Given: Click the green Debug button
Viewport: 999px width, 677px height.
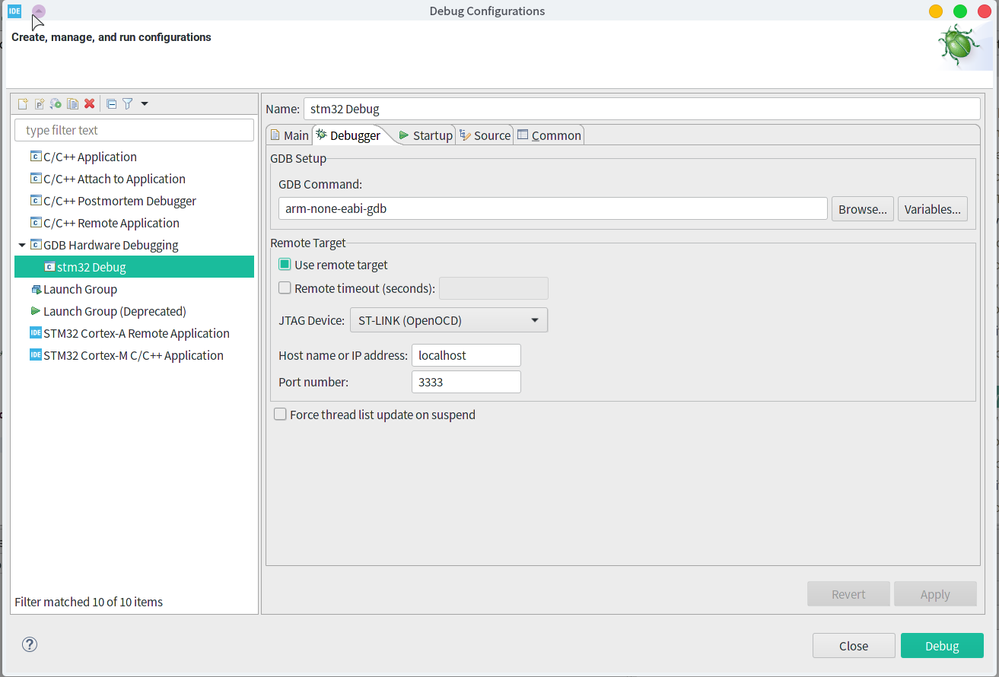Looking at the screenshot, I should coord(942,646).
